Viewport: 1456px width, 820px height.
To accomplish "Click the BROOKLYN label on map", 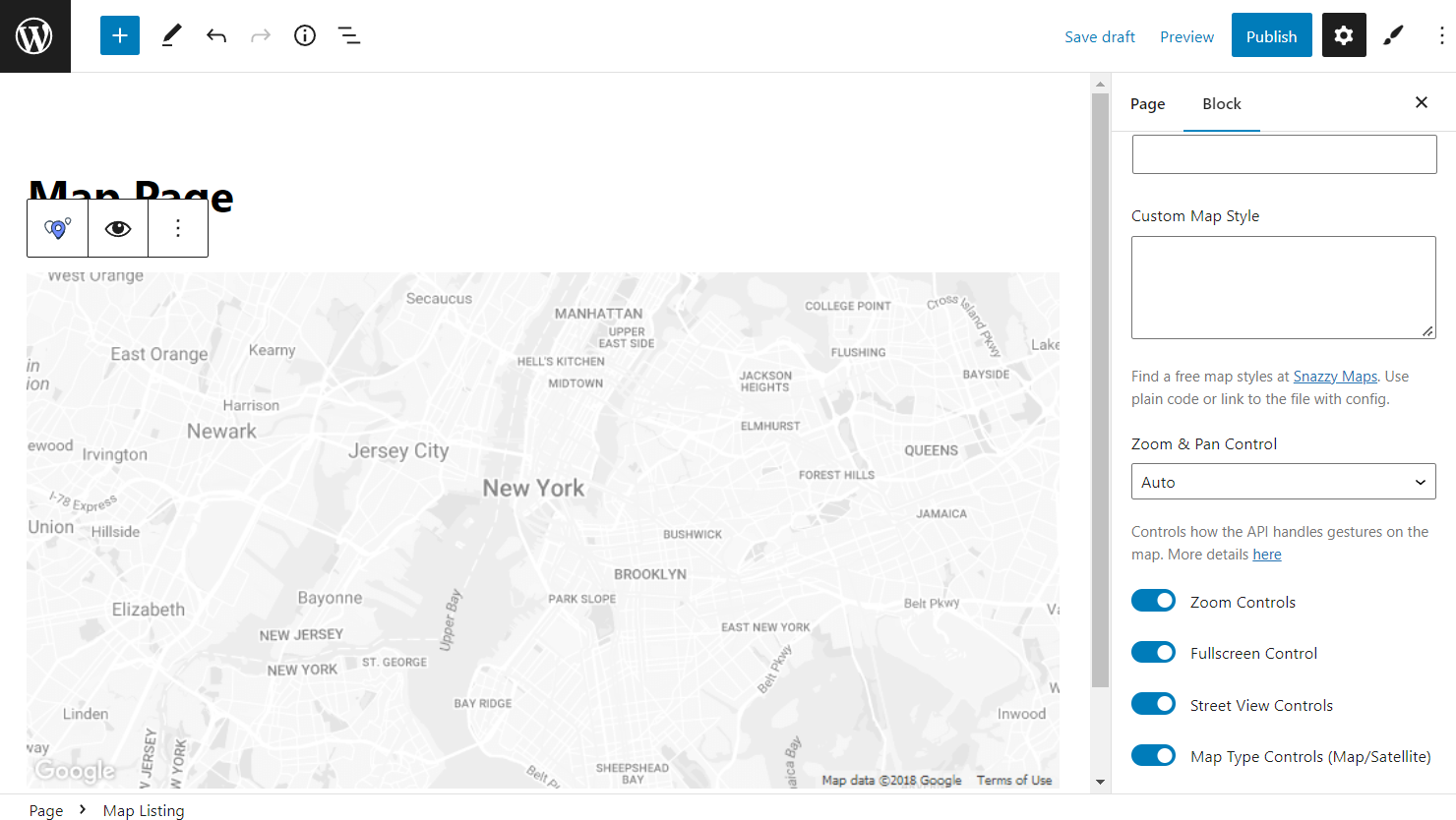I will pyautogui.click(x=650, y=574).
